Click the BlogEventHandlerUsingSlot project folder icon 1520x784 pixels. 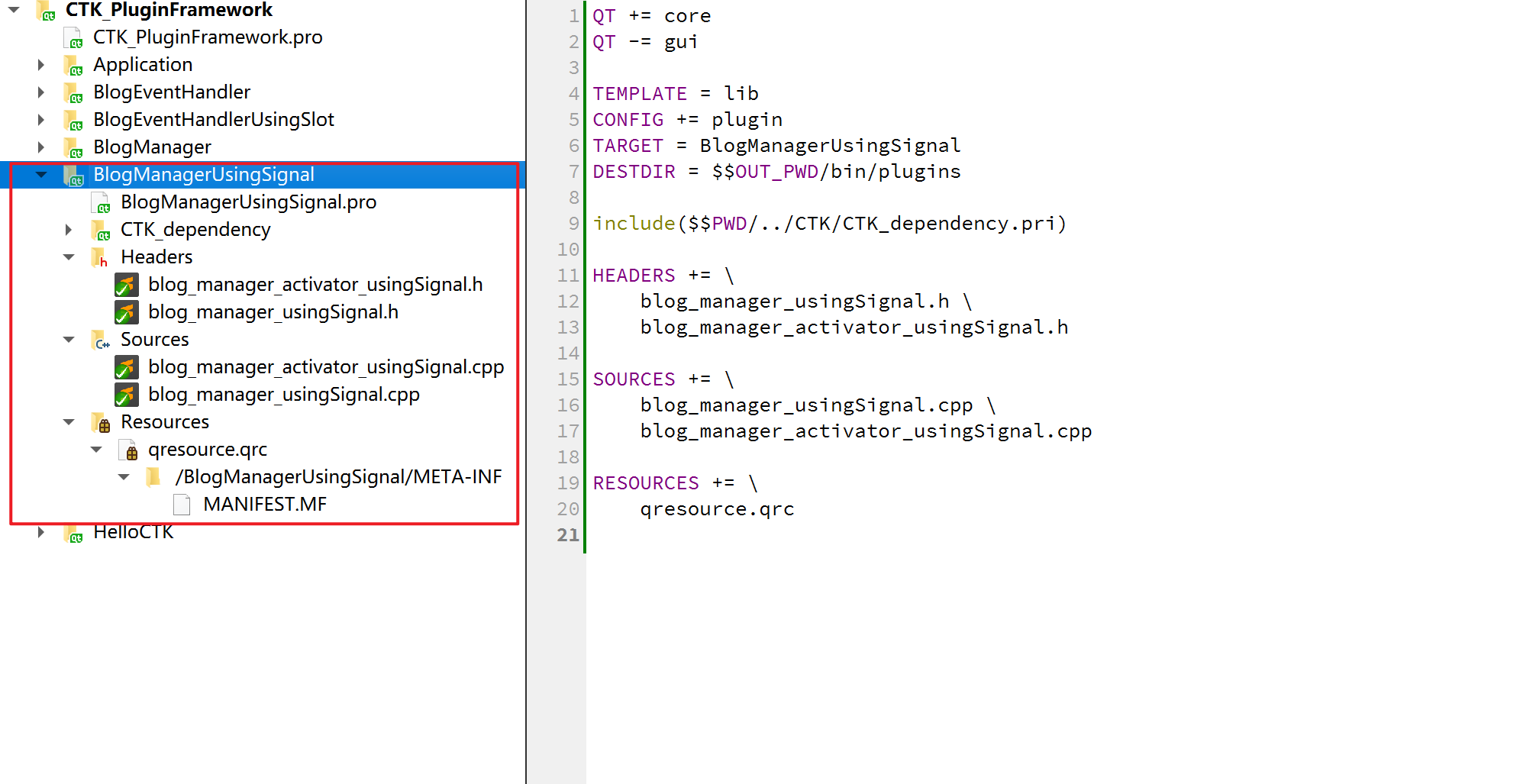click(x=73, y=120)
